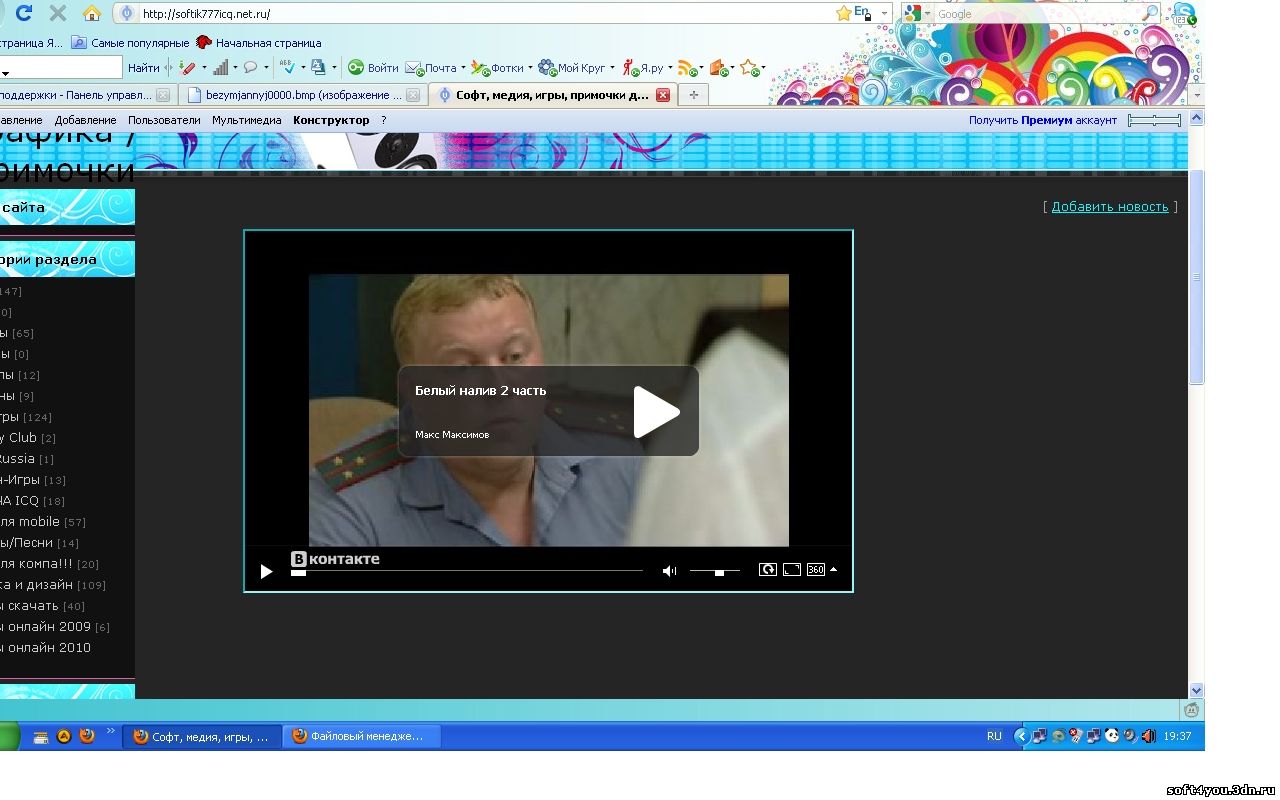This screenshot has width=1280, height=800.
Task: Bookmark this page with the star icon
Action: pos(843,13)
